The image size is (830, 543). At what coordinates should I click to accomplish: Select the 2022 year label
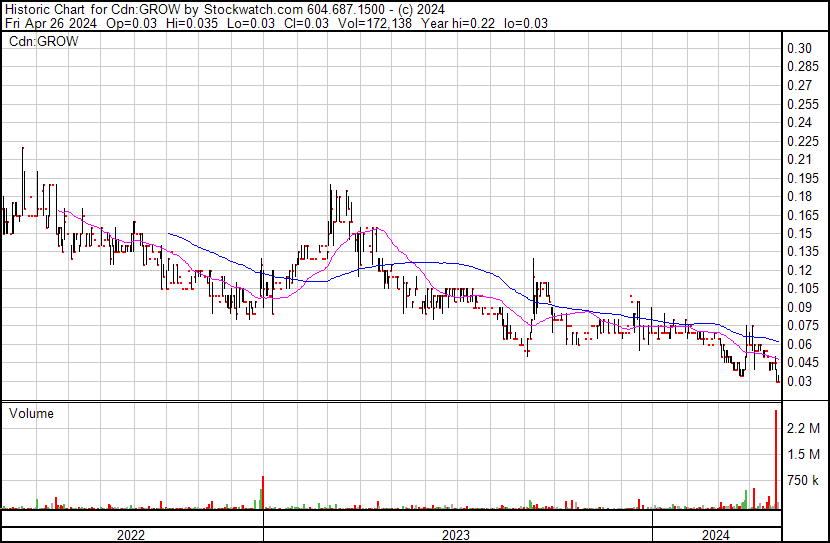[x=131, y=534]
